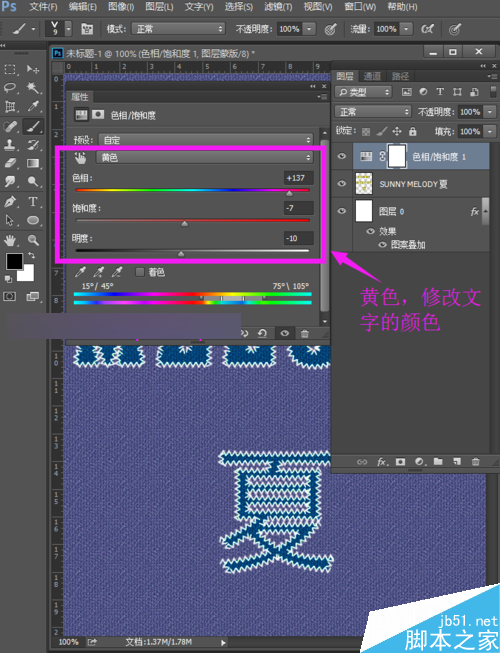Open the preset dropdown set to custom

tap(206, 140)
